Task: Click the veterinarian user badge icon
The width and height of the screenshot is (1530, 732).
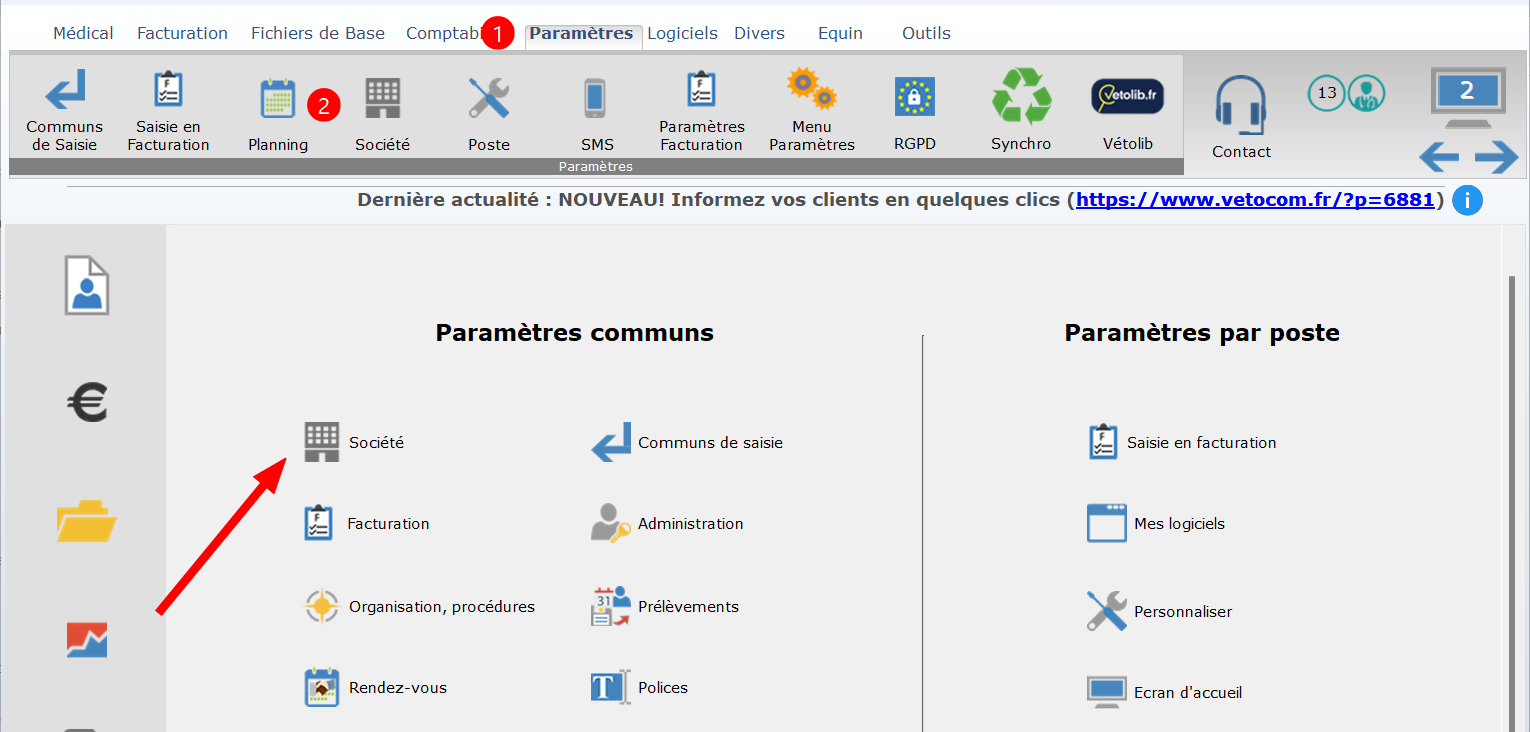Action: click(x=1366, y=93)
